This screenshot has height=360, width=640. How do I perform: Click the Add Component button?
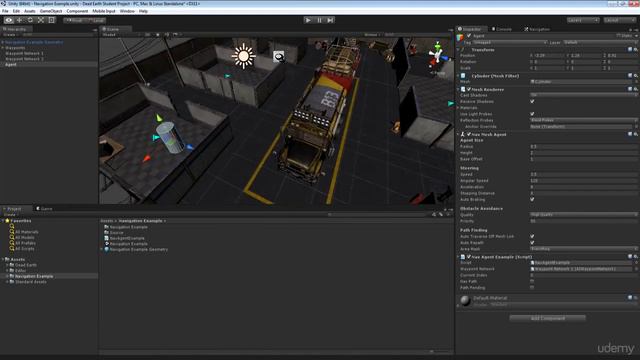coord(547,318)
